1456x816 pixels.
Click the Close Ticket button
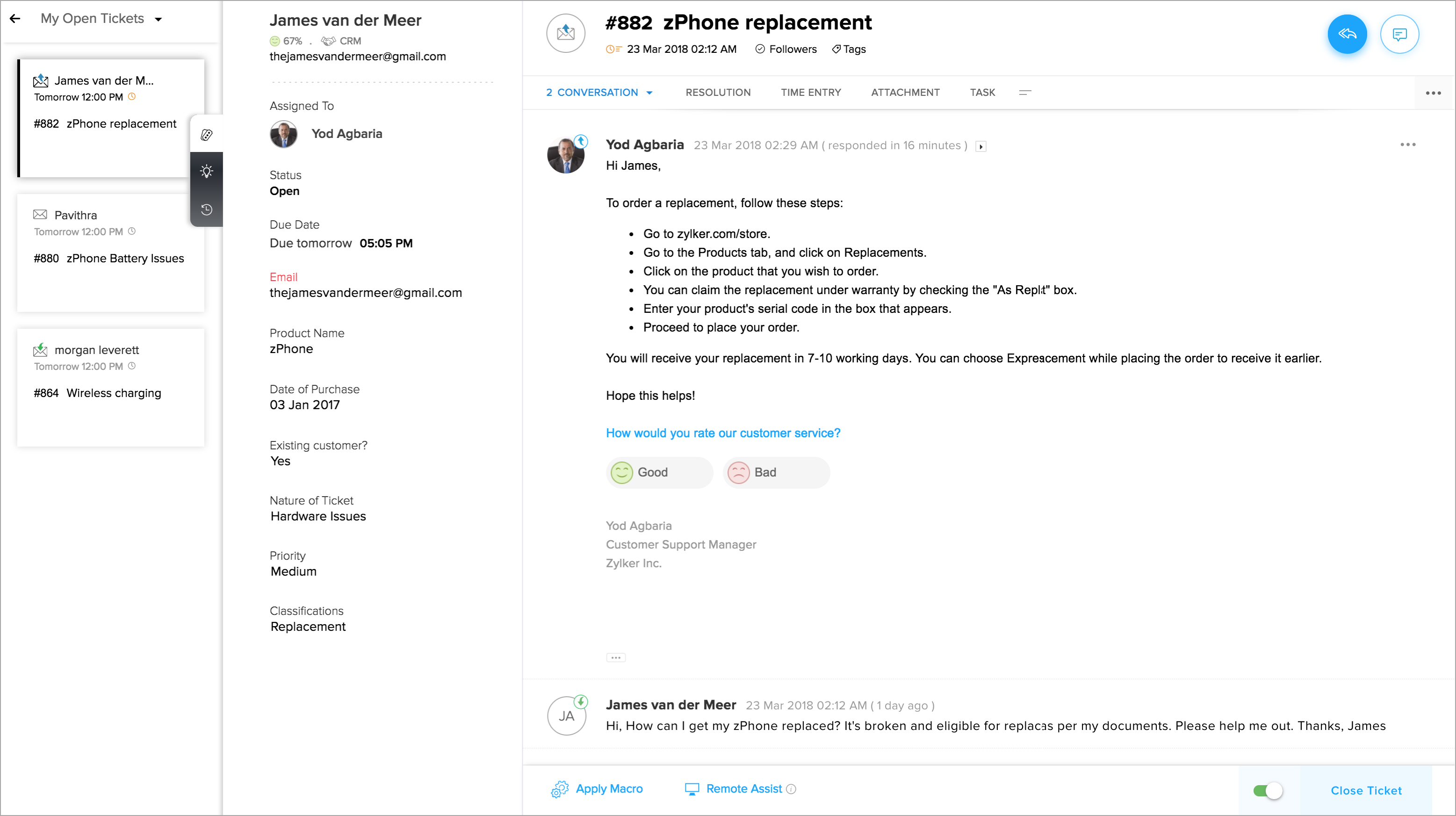tap(1366, 791)
